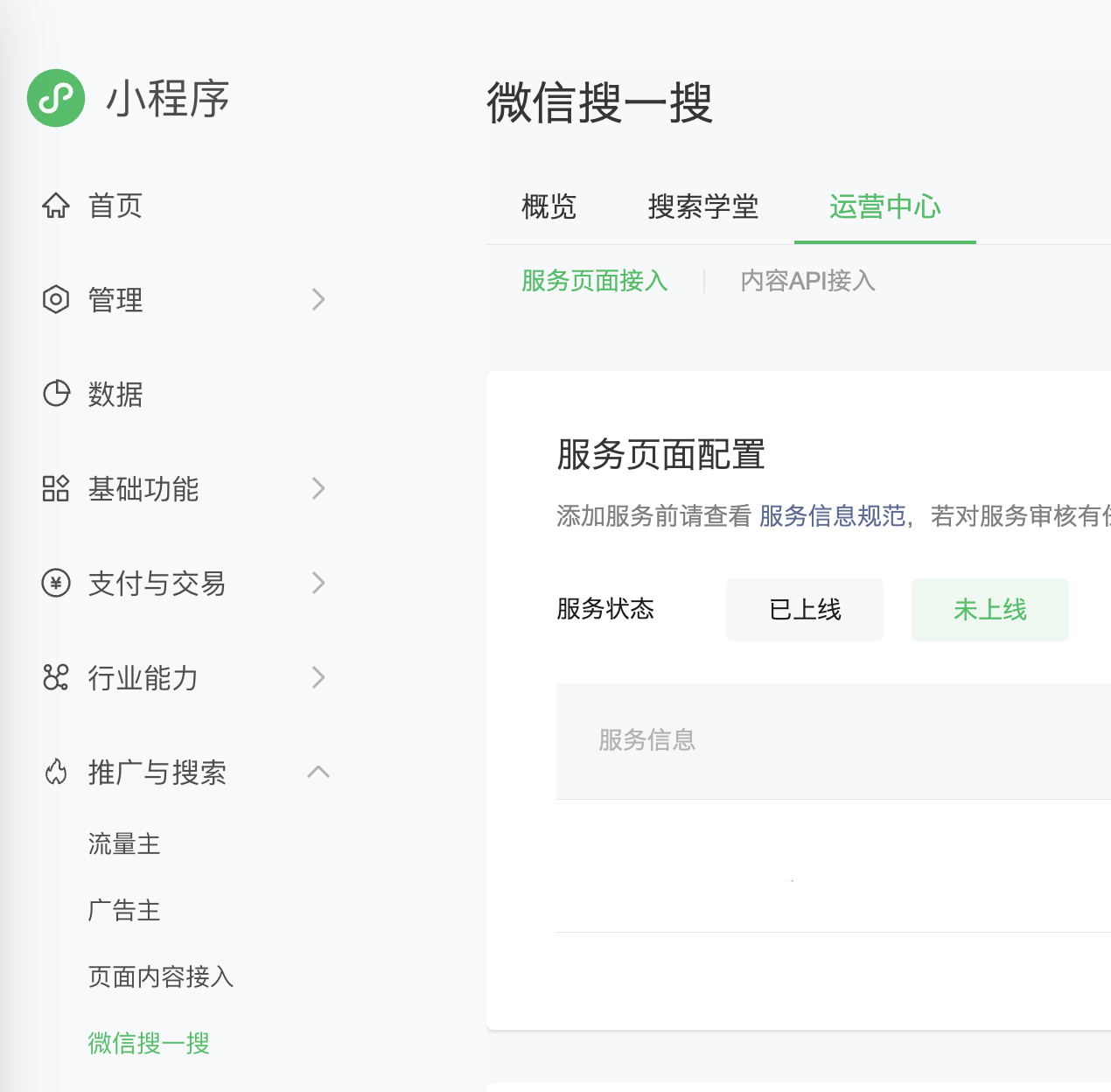Open the 页面内容接入 submenu item
Image resolution: width=1111 pixels, height=1092 pixels.
[161, 976]
